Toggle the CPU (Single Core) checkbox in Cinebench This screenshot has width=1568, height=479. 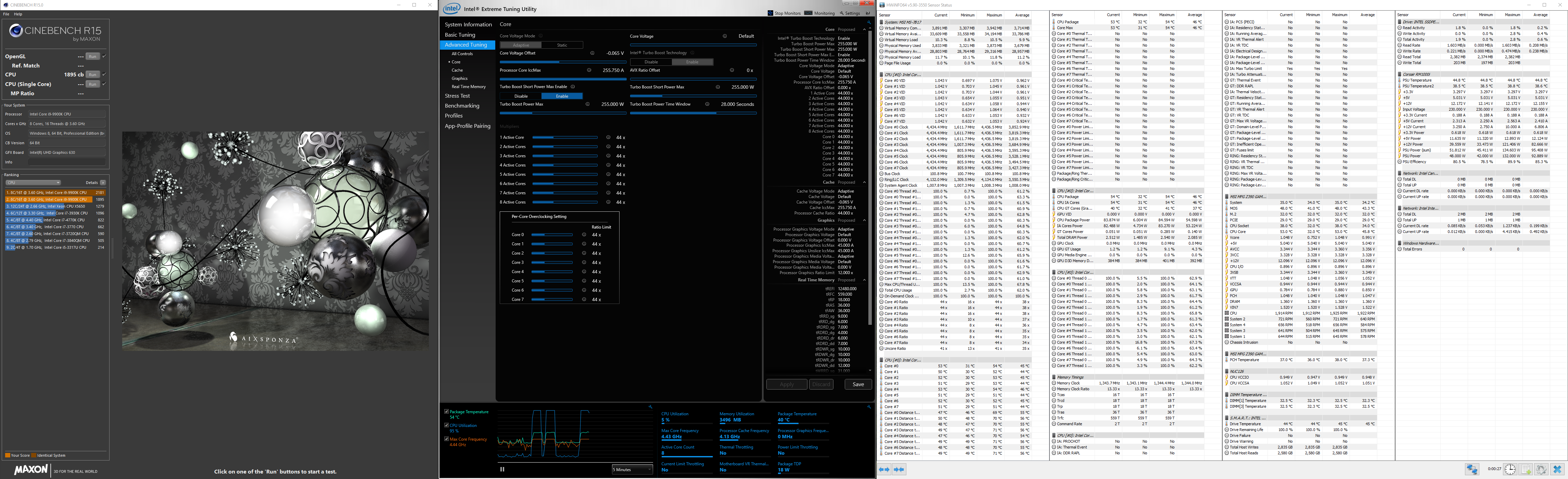[104, 84]
